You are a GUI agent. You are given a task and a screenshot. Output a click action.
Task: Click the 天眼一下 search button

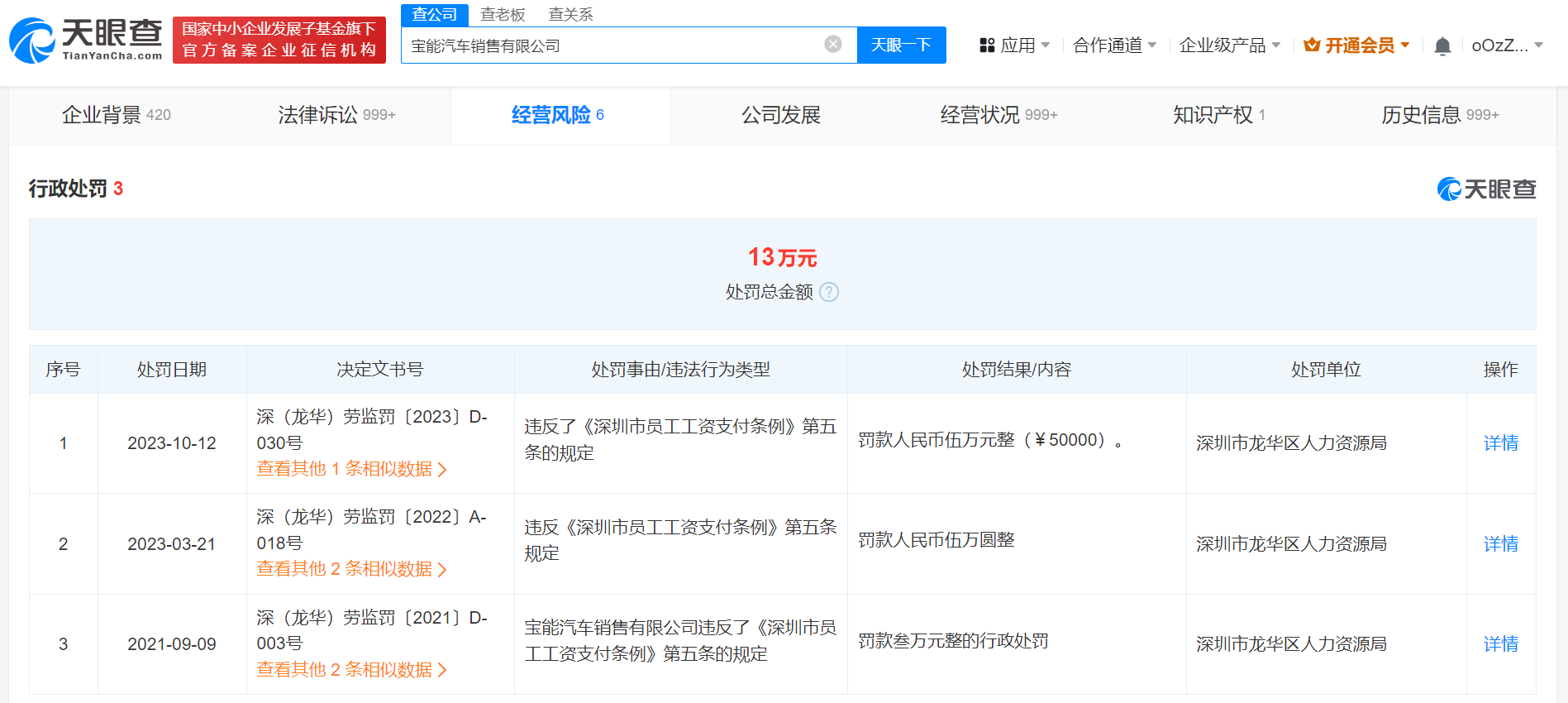pyautogui.click(x=901, y=45)
